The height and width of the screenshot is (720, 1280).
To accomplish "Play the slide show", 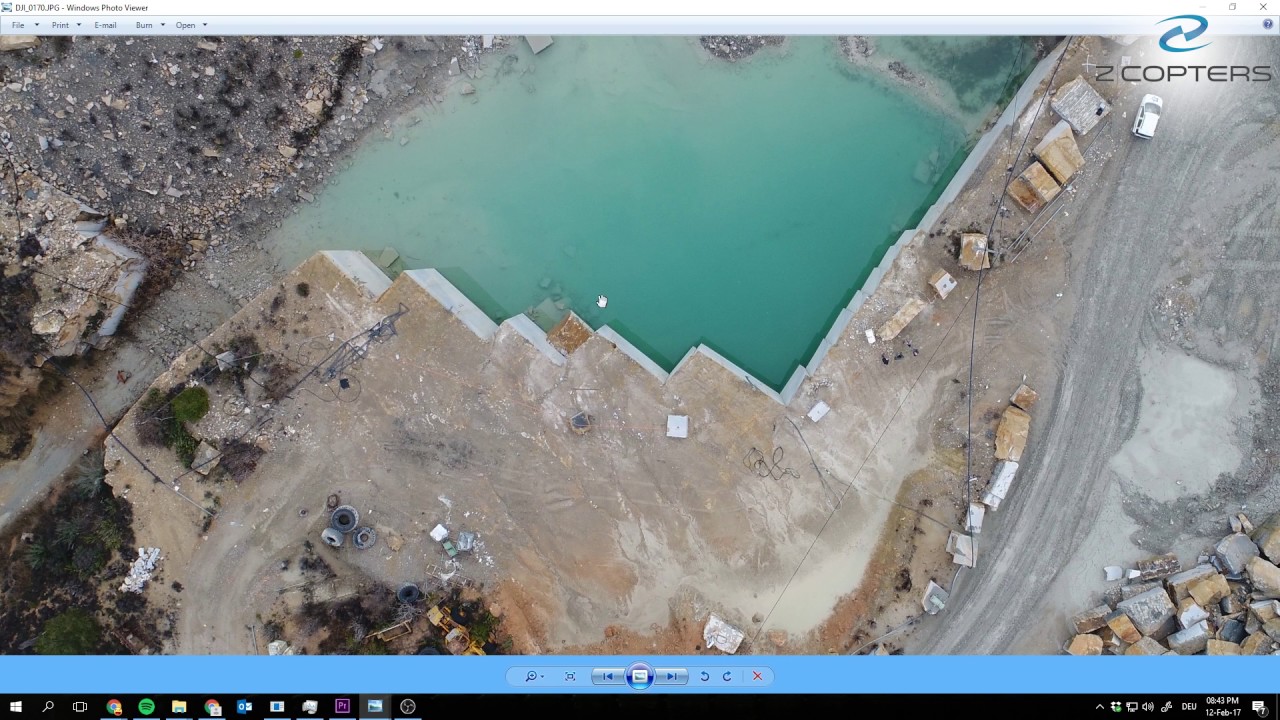I will [x=640, y=676].
